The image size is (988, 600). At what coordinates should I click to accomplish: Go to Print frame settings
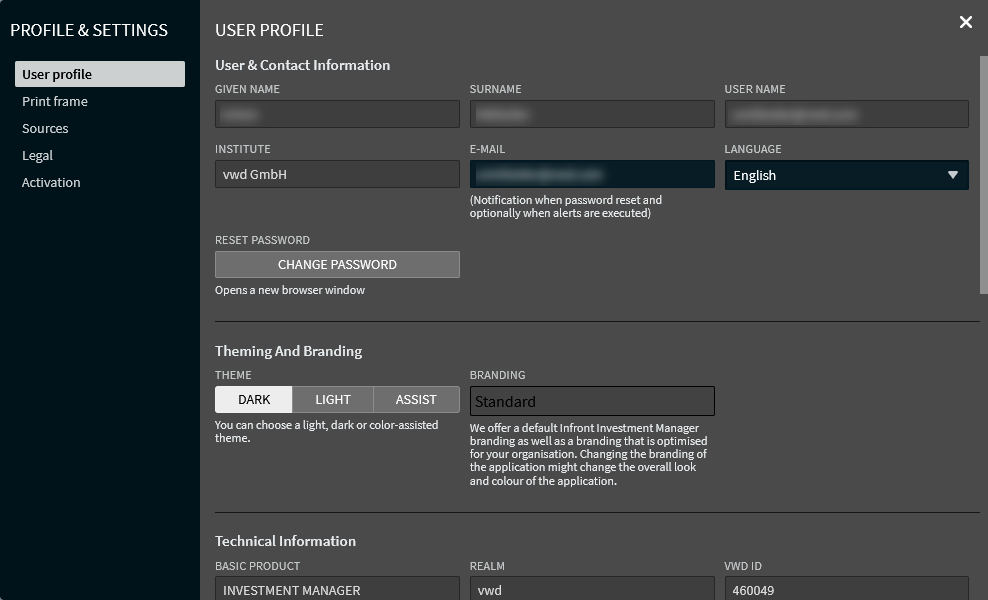click(55, 101)
